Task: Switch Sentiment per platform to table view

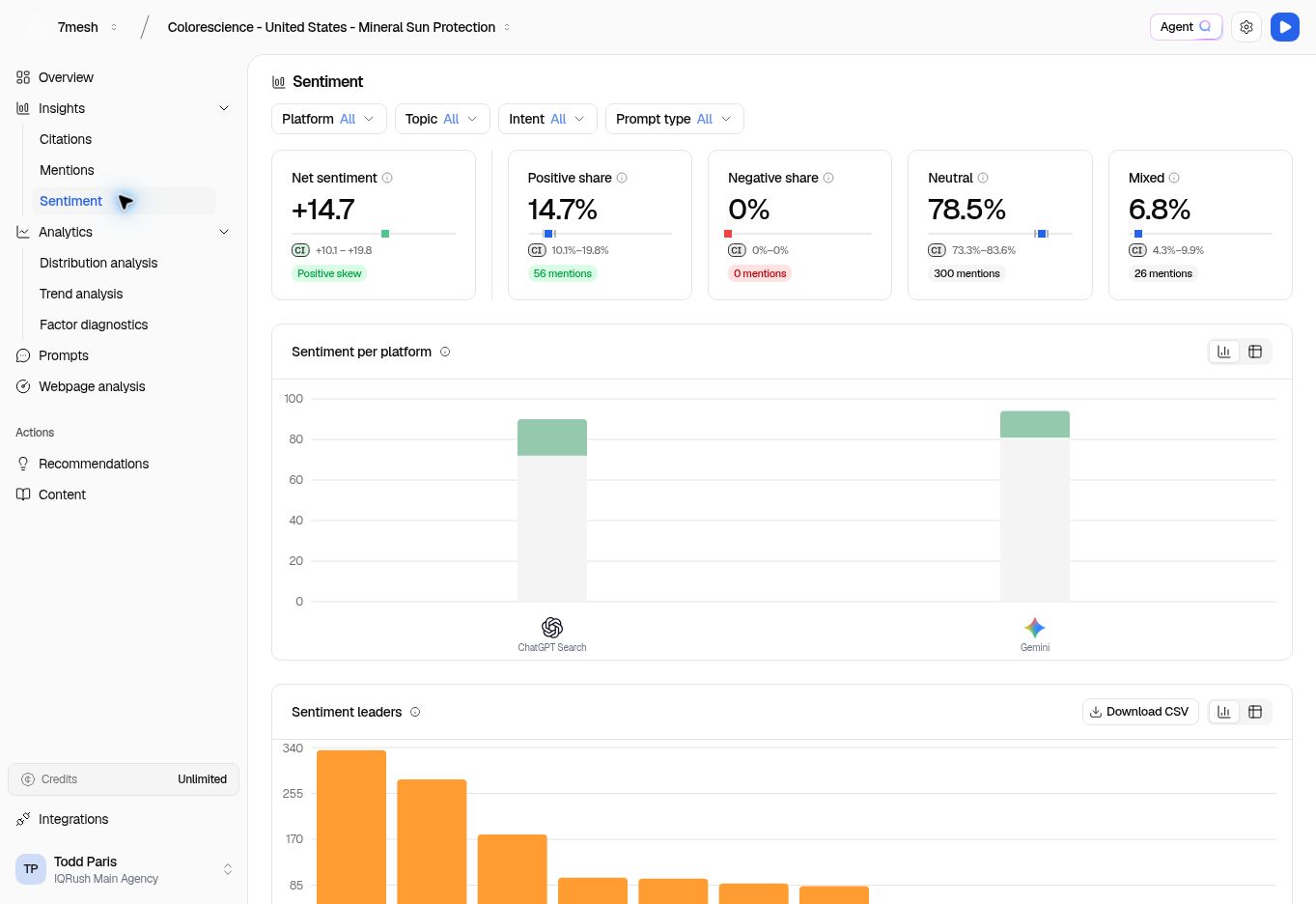Action: 1255,352
